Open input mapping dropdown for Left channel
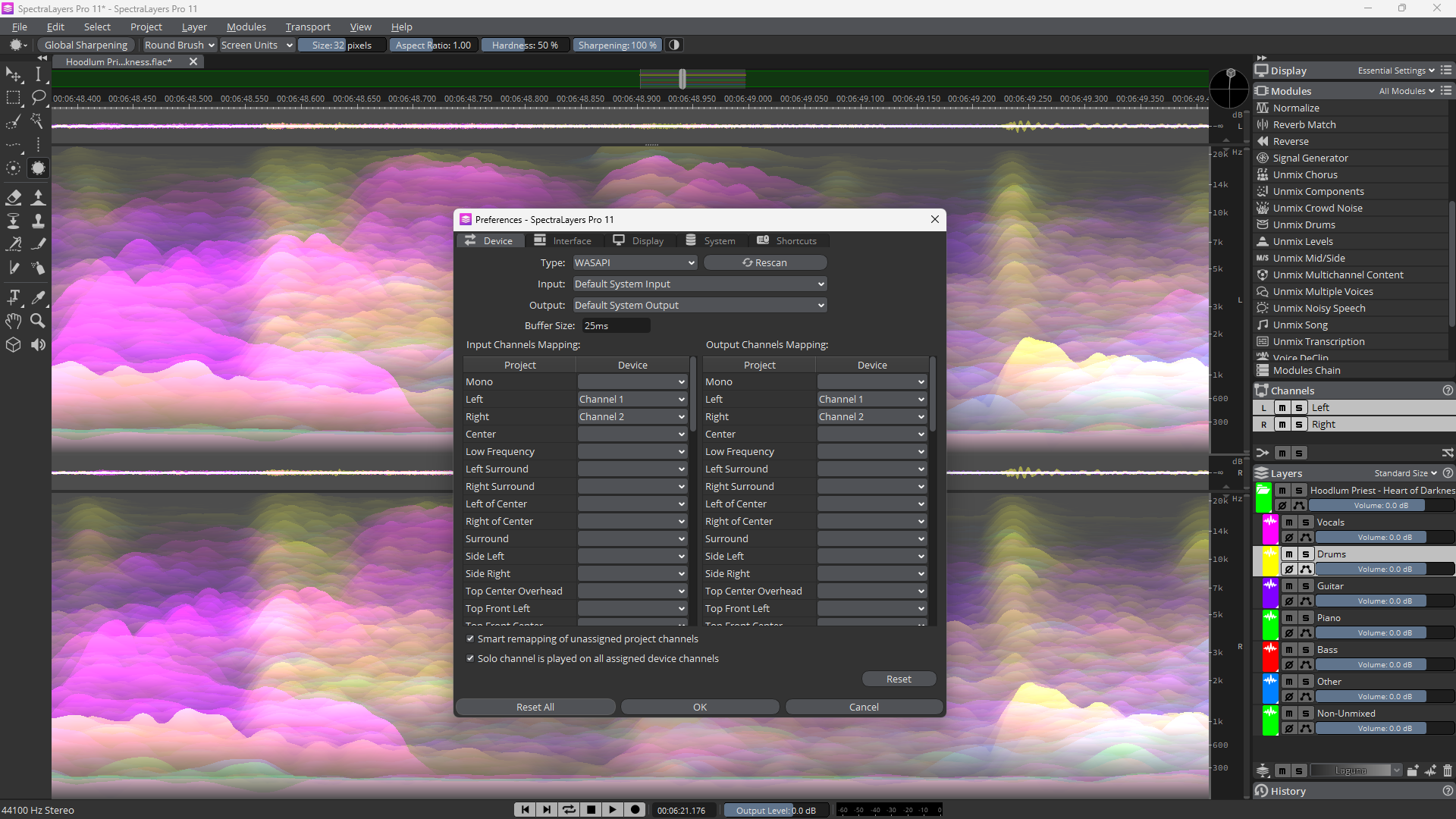Screen dimensions: 1456x819 click(632, 399)
